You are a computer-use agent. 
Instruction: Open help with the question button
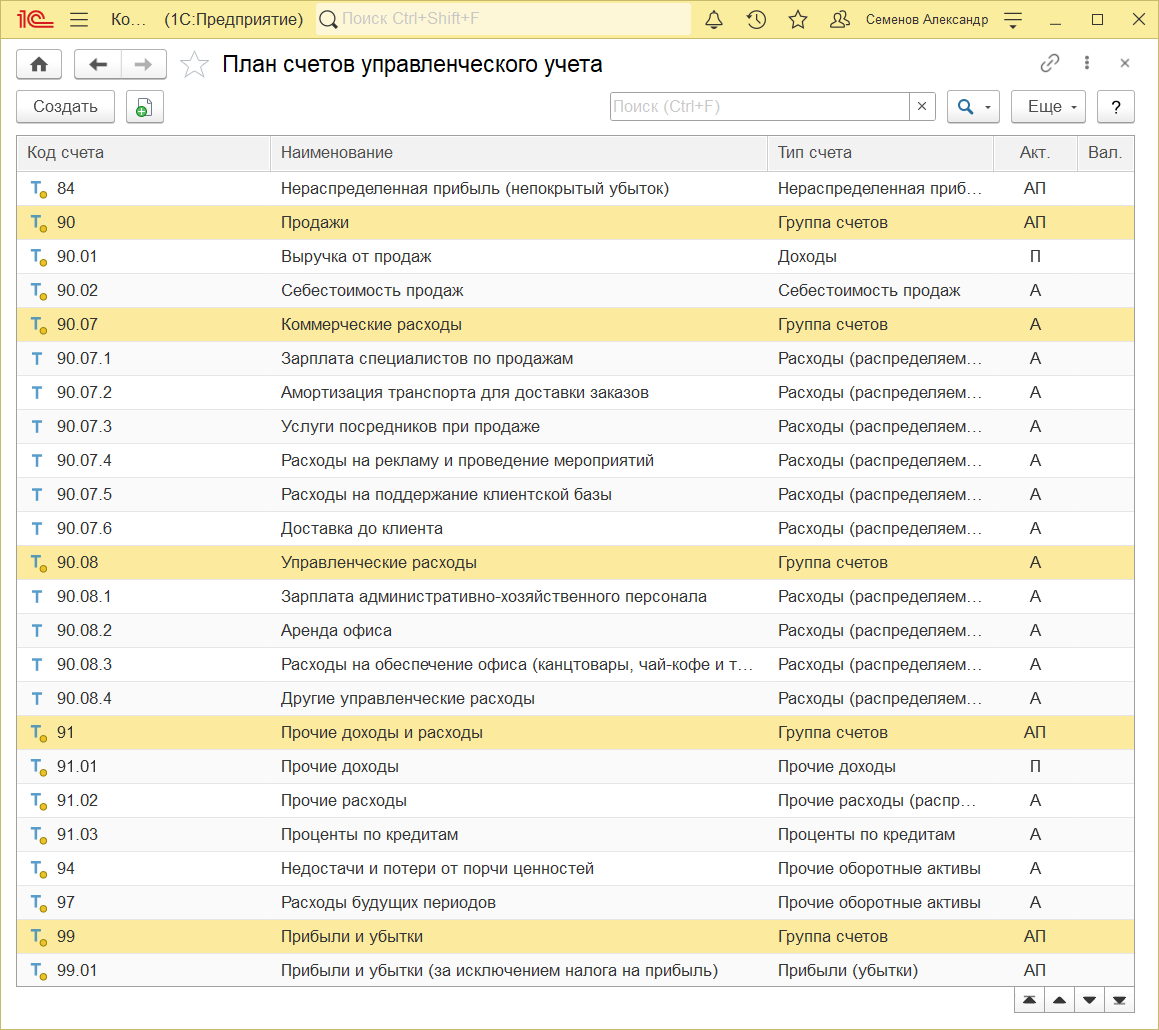[1115, 106]
